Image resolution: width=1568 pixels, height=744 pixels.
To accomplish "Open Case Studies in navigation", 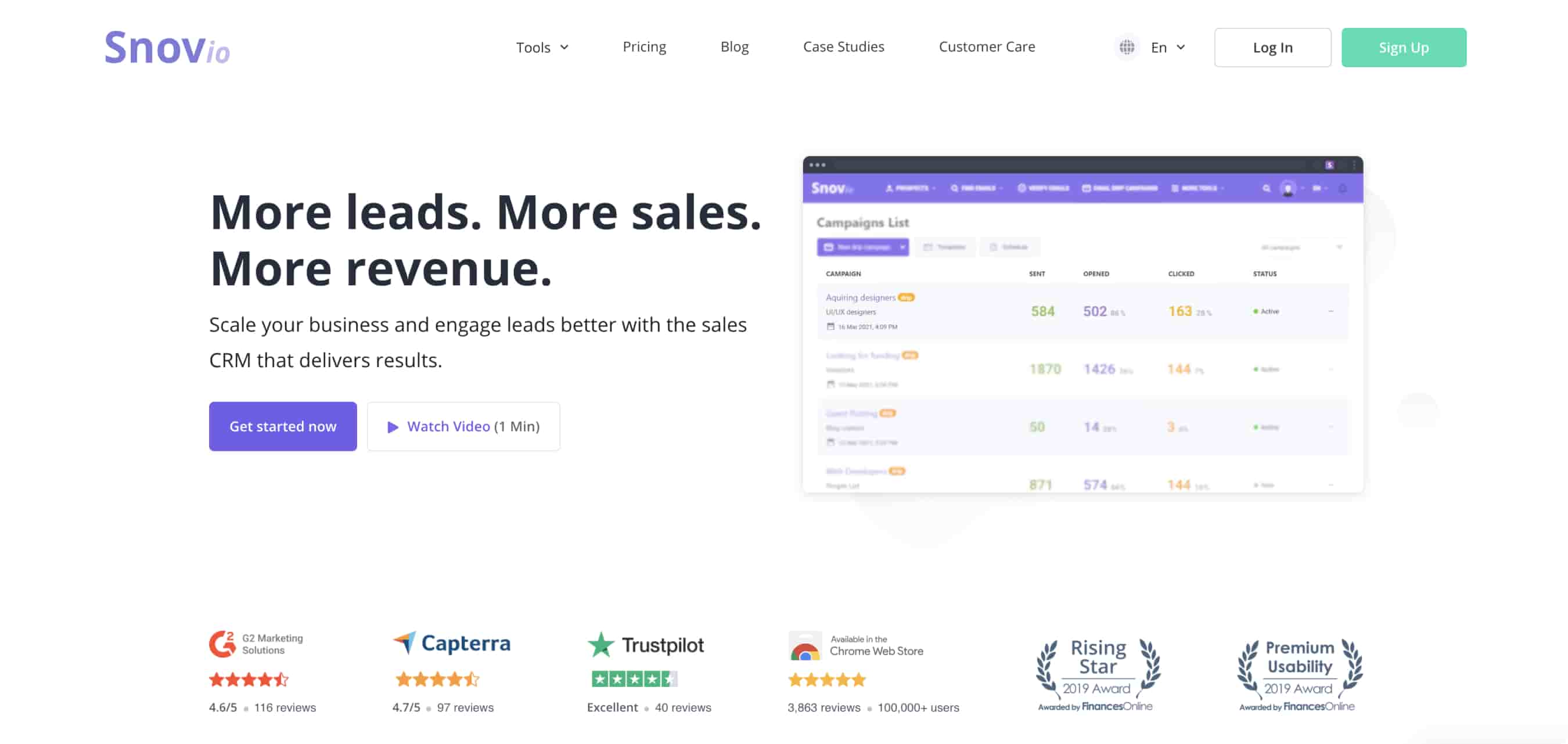I will tap(843, 46).
